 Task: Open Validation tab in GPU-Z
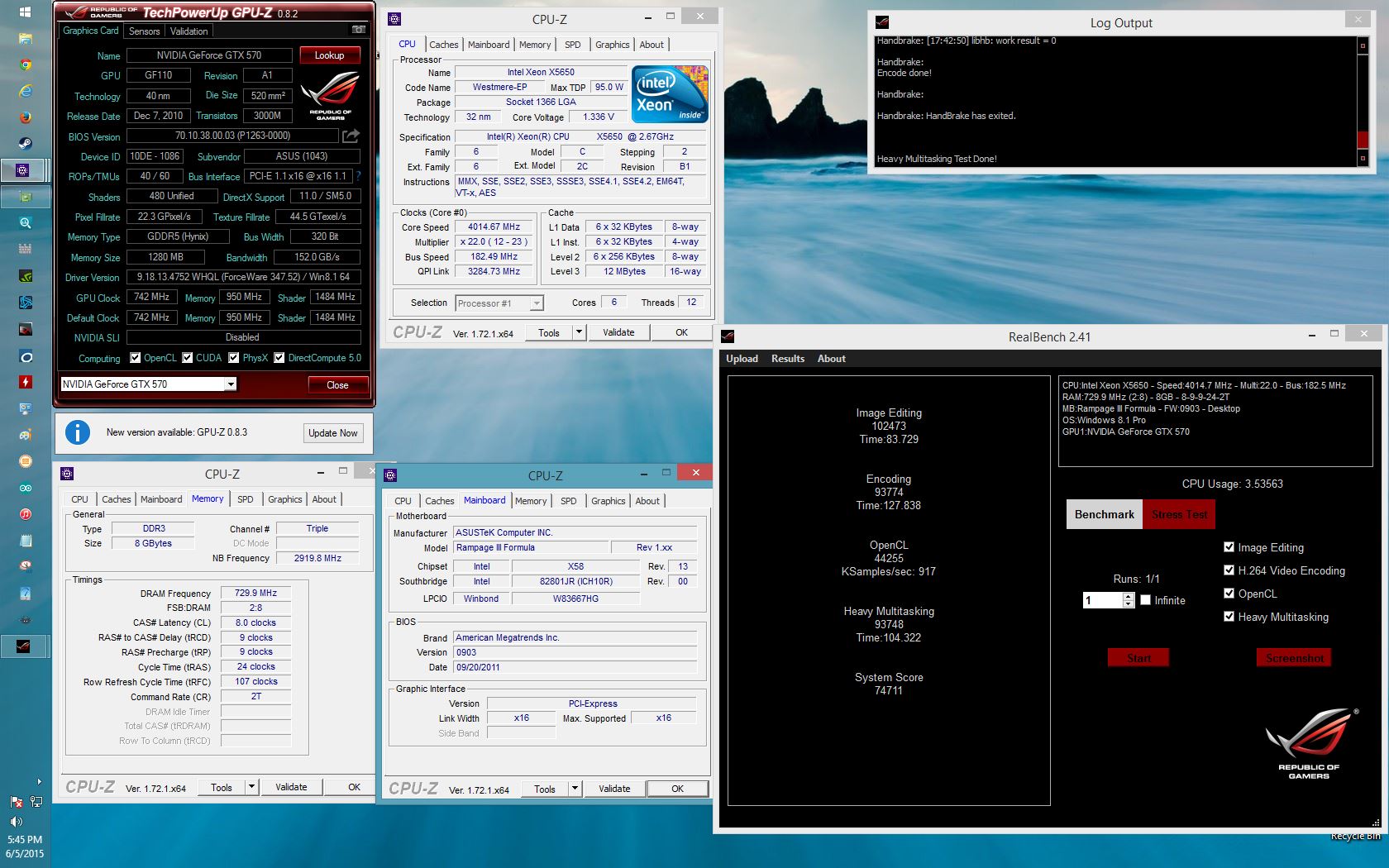point(189,31)
